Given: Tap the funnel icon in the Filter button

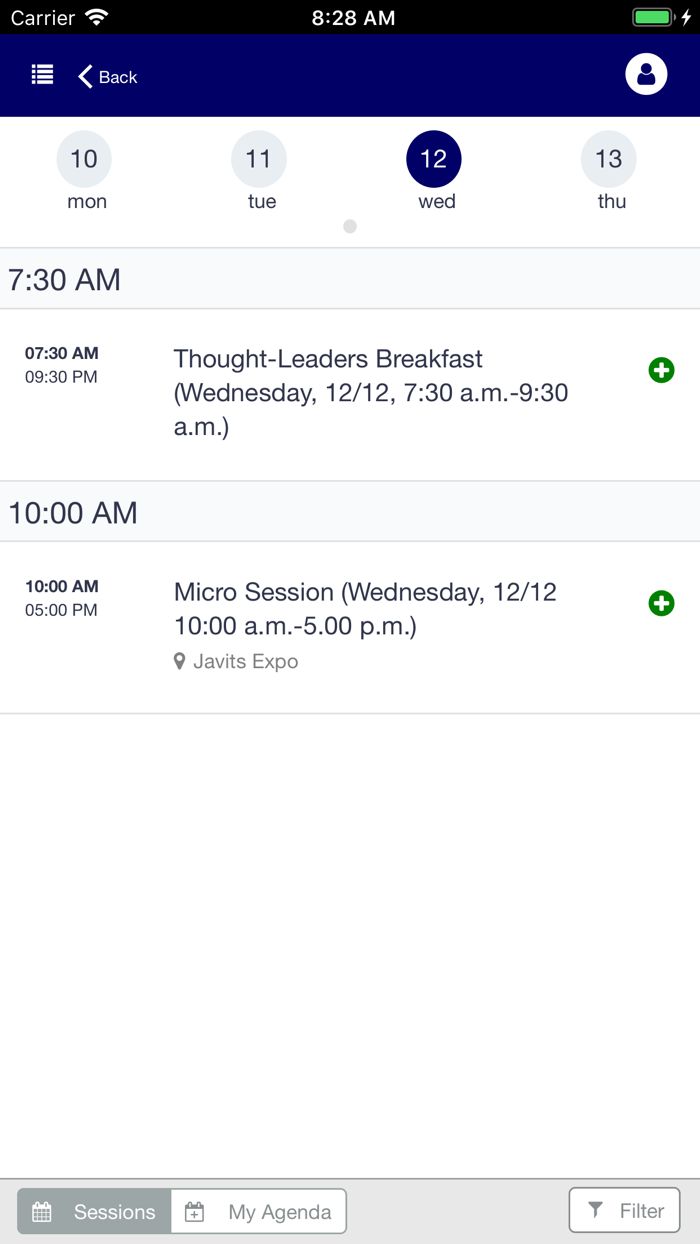Looking at the screenshot, I should 596,1210.
